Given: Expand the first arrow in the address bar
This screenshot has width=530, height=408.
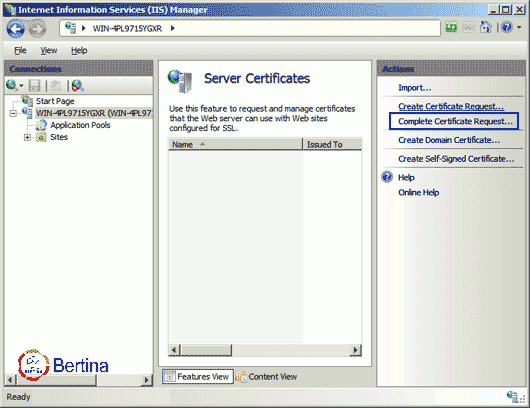Looking at the screenshot, I should click(x=84, y=28).
